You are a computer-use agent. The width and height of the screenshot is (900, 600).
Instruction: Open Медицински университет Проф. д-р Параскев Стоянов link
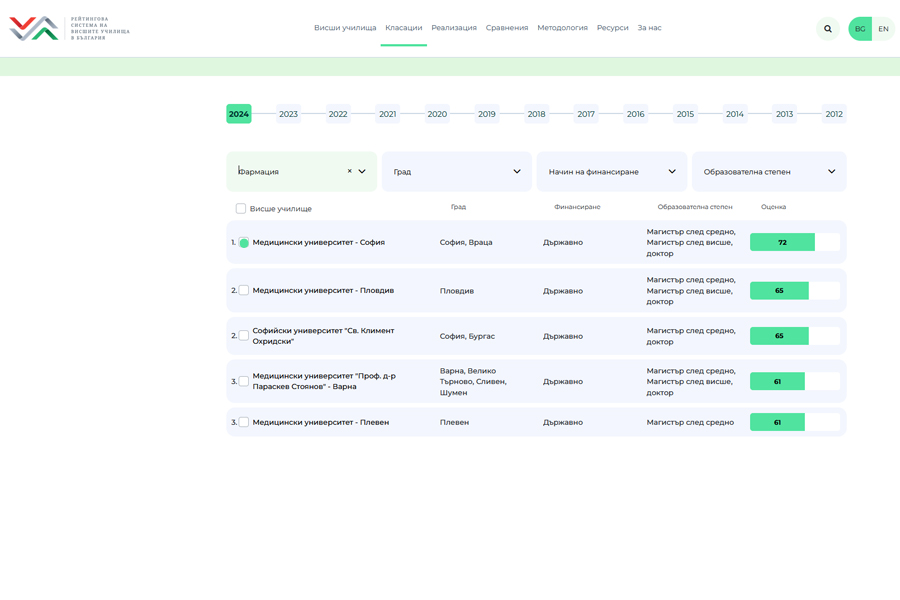324,381
